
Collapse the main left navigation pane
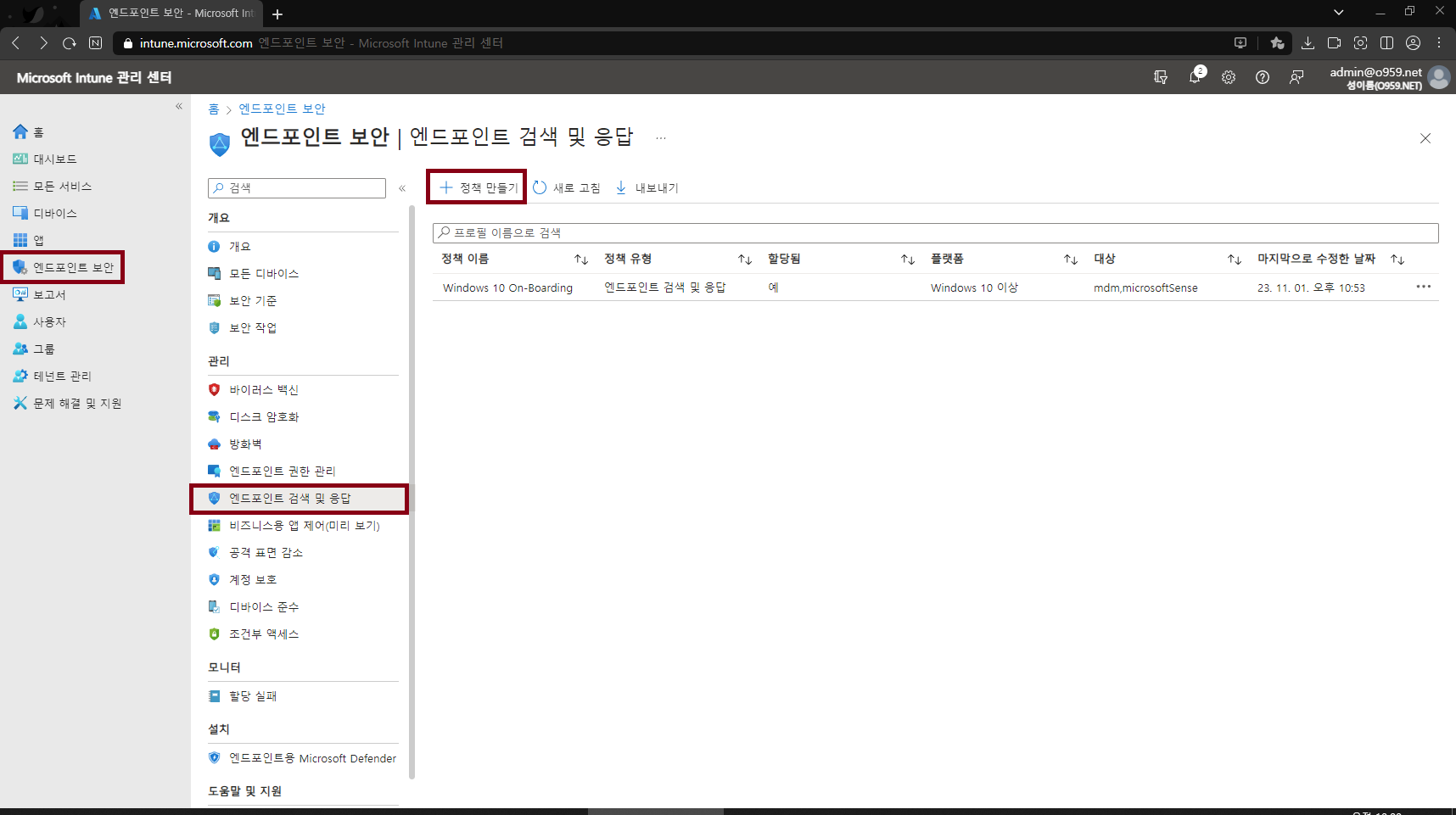[x=179, y=106]
